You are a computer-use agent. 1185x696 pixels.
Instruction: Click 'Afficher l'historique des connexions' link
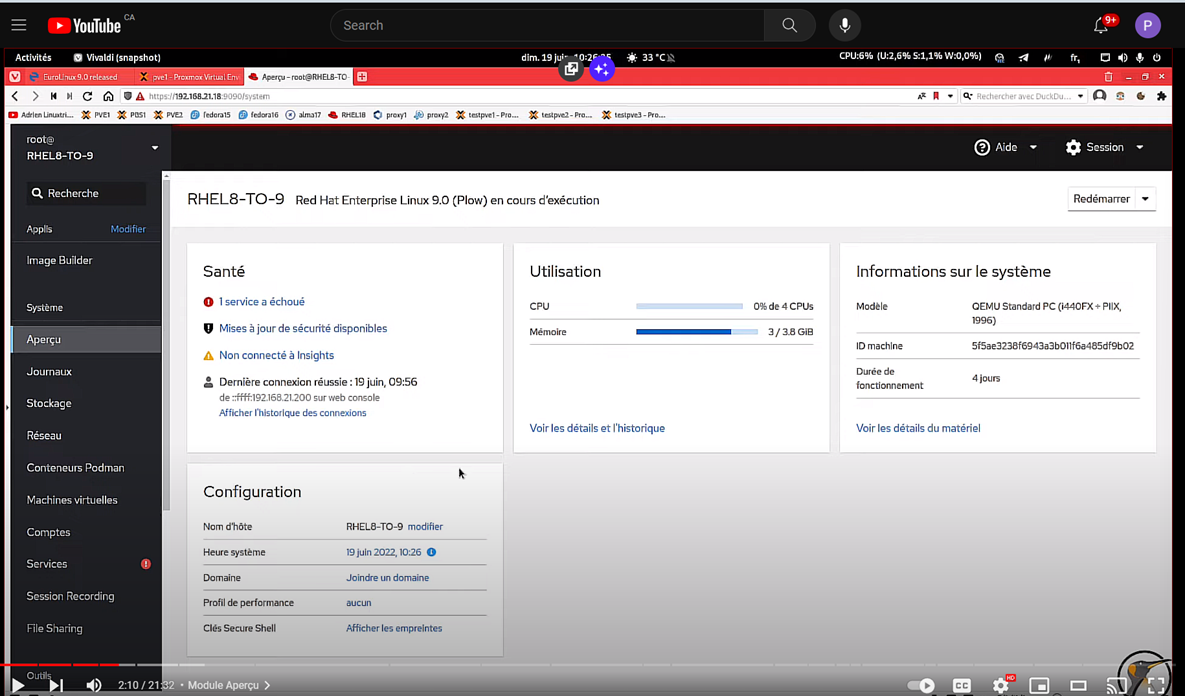click(292, 413)
